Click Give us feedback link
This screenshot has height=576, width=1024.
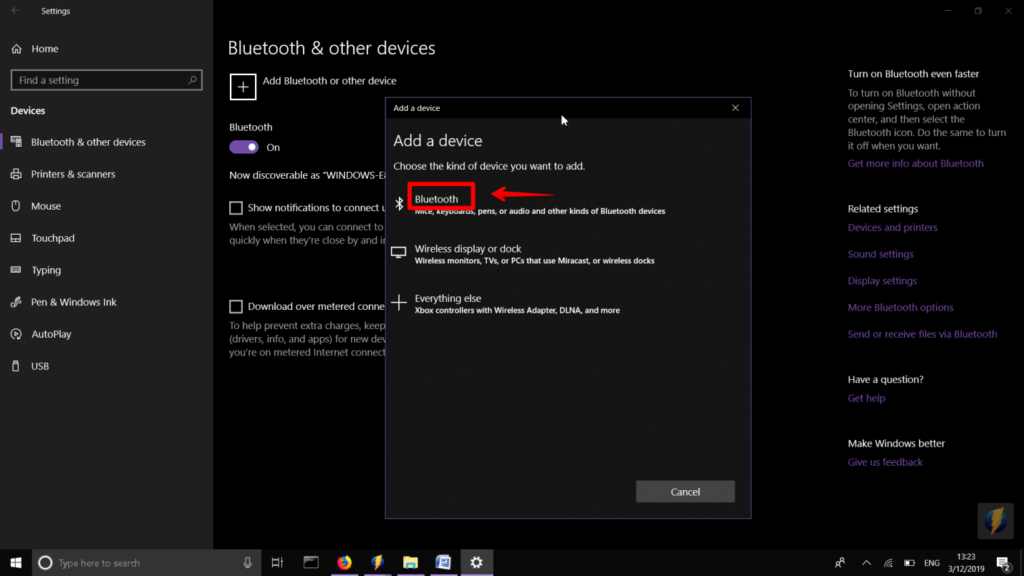coord(885,462)
